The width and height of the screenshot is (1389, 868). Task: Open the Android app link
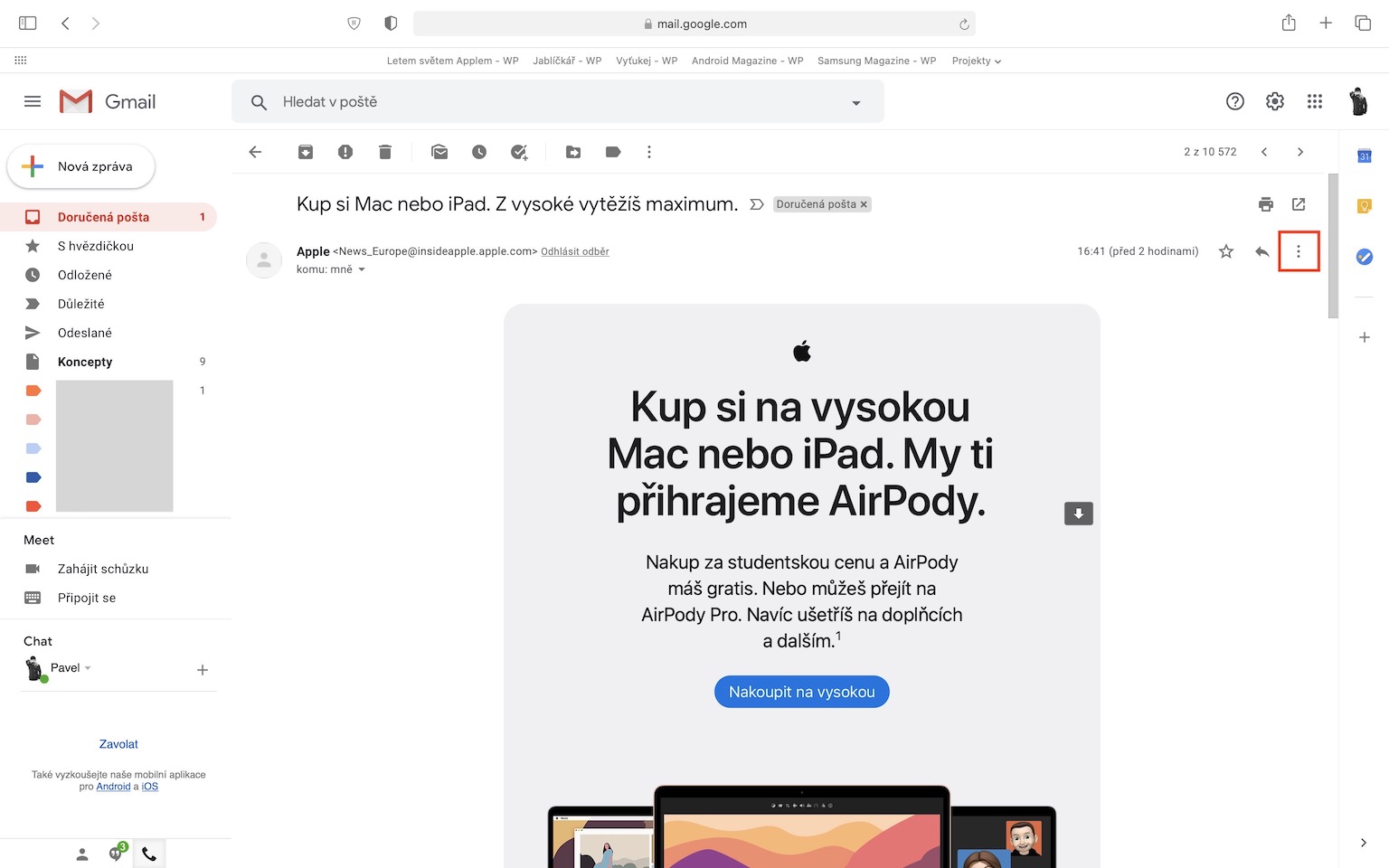pyautogui.click(x=114, y=787)
